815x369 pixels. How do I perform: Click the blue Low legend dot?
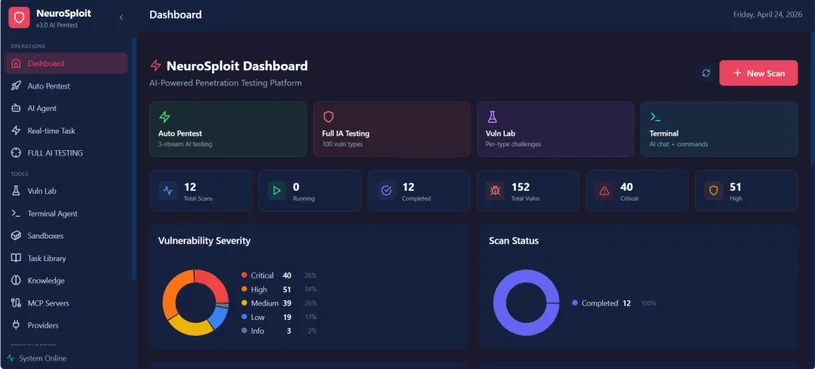(x=244, y=317)
